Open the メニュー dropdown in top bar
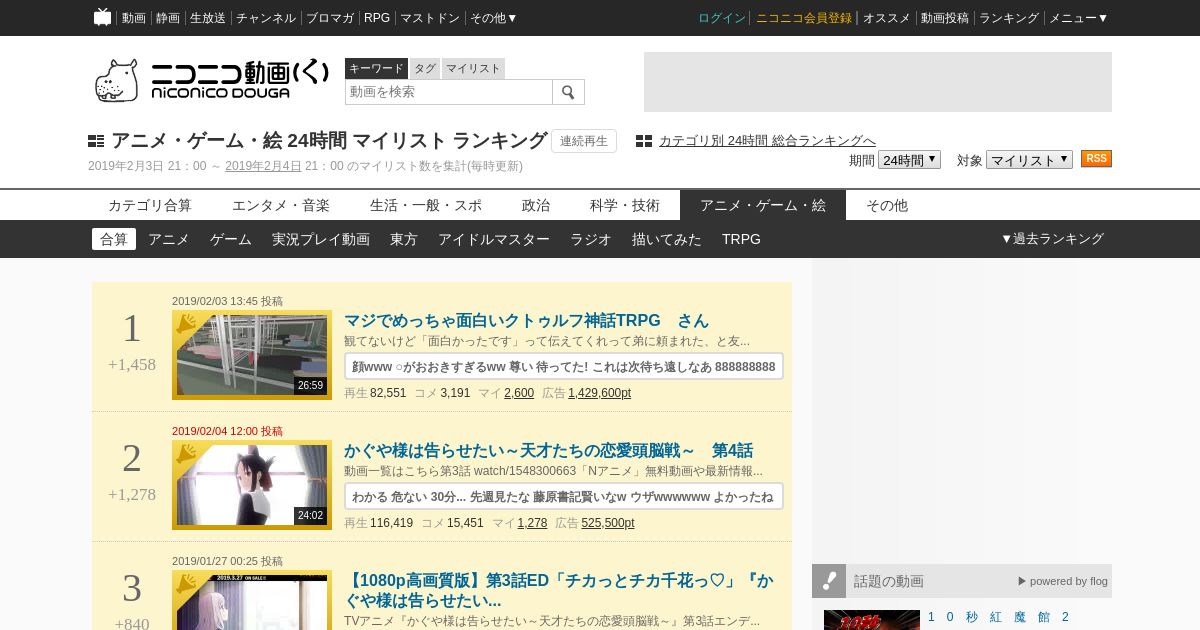The image size is (1200, 630). (1078, 18)
